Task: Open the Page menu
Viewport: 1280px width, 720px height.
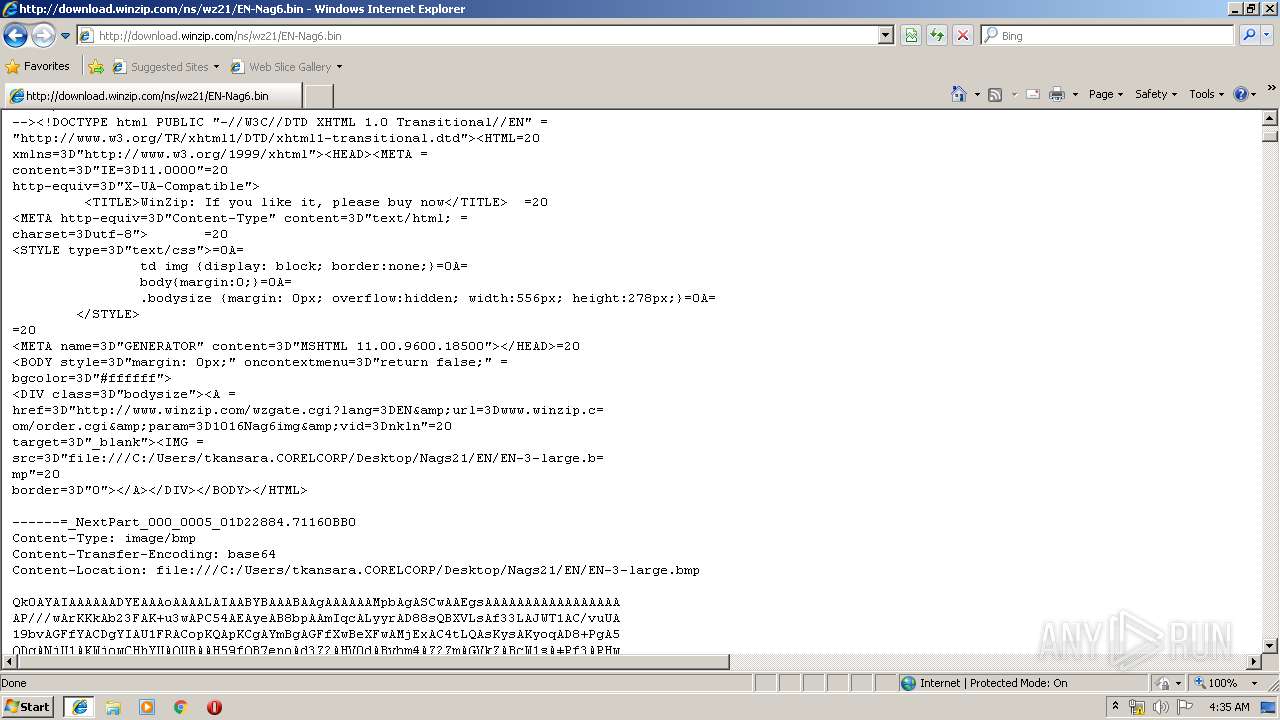Action: click(1105, 94)
